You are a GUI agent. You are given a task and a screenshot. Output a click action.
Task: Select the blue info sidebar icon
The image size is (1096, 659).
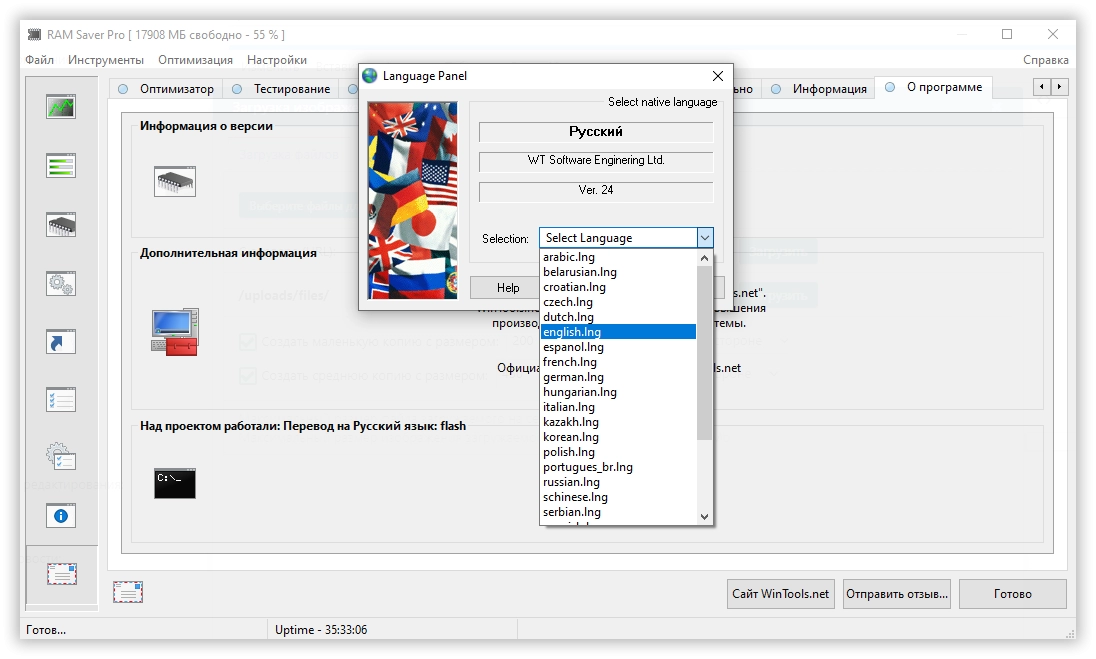[61, 516]
